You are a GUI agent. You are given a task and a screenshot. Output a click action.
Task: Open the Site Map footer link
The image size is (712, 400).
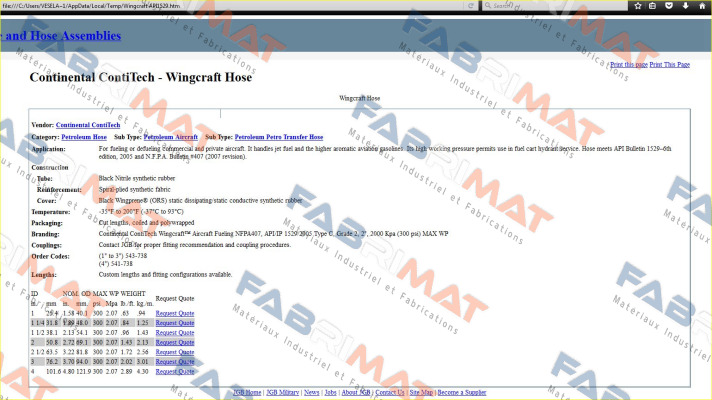(421, 392)
